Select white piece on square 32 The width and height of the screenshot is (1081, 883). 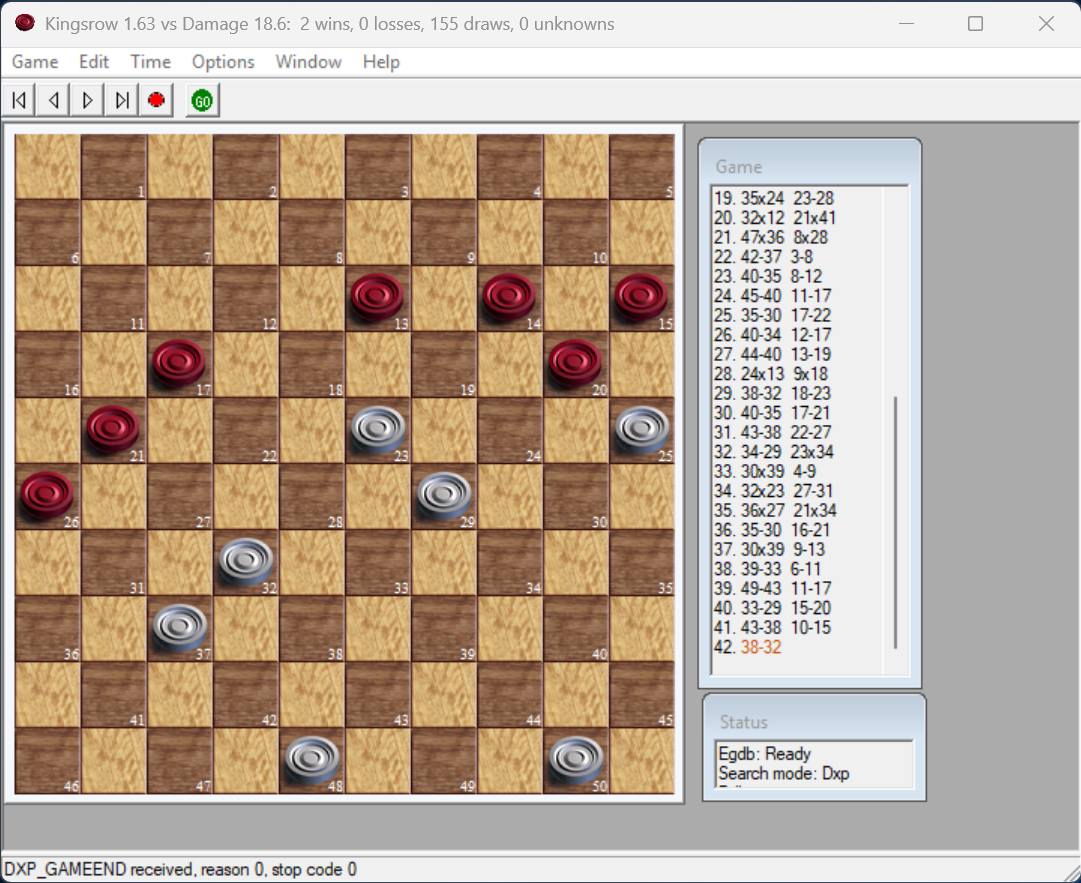pyautogui.click(x=245, y=562)
